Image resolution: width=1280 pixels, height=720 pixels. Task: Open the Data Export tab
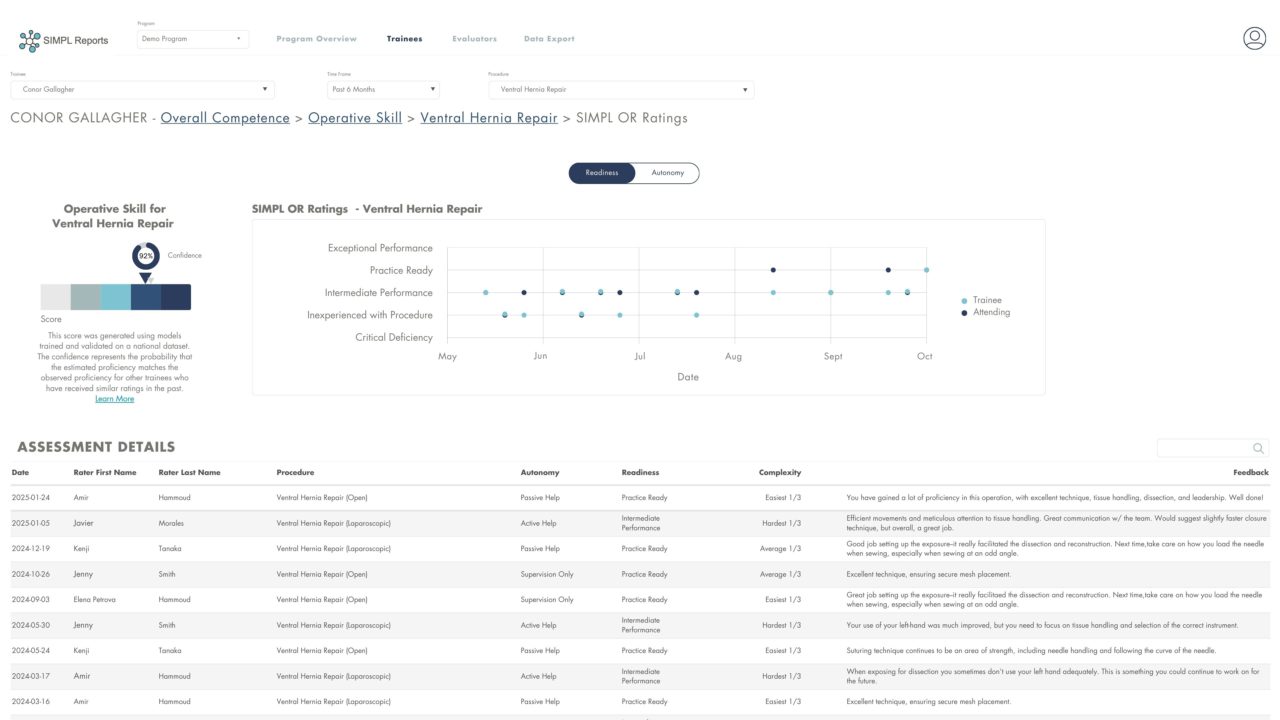pyautogui.click(x=549, y=39)
